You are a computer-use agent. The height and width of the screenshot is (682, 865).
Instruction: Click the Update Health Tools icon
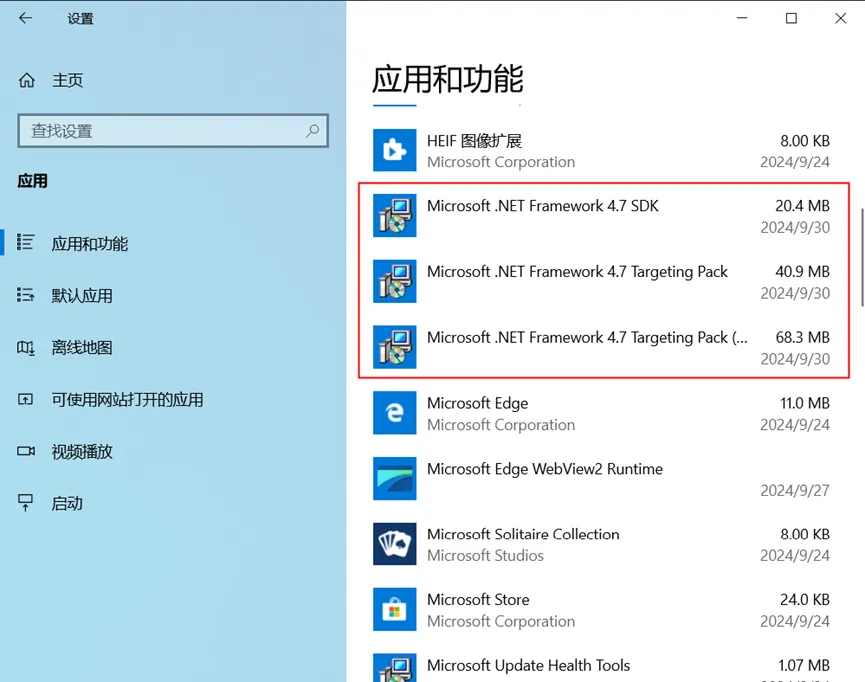tap(394, 668)
